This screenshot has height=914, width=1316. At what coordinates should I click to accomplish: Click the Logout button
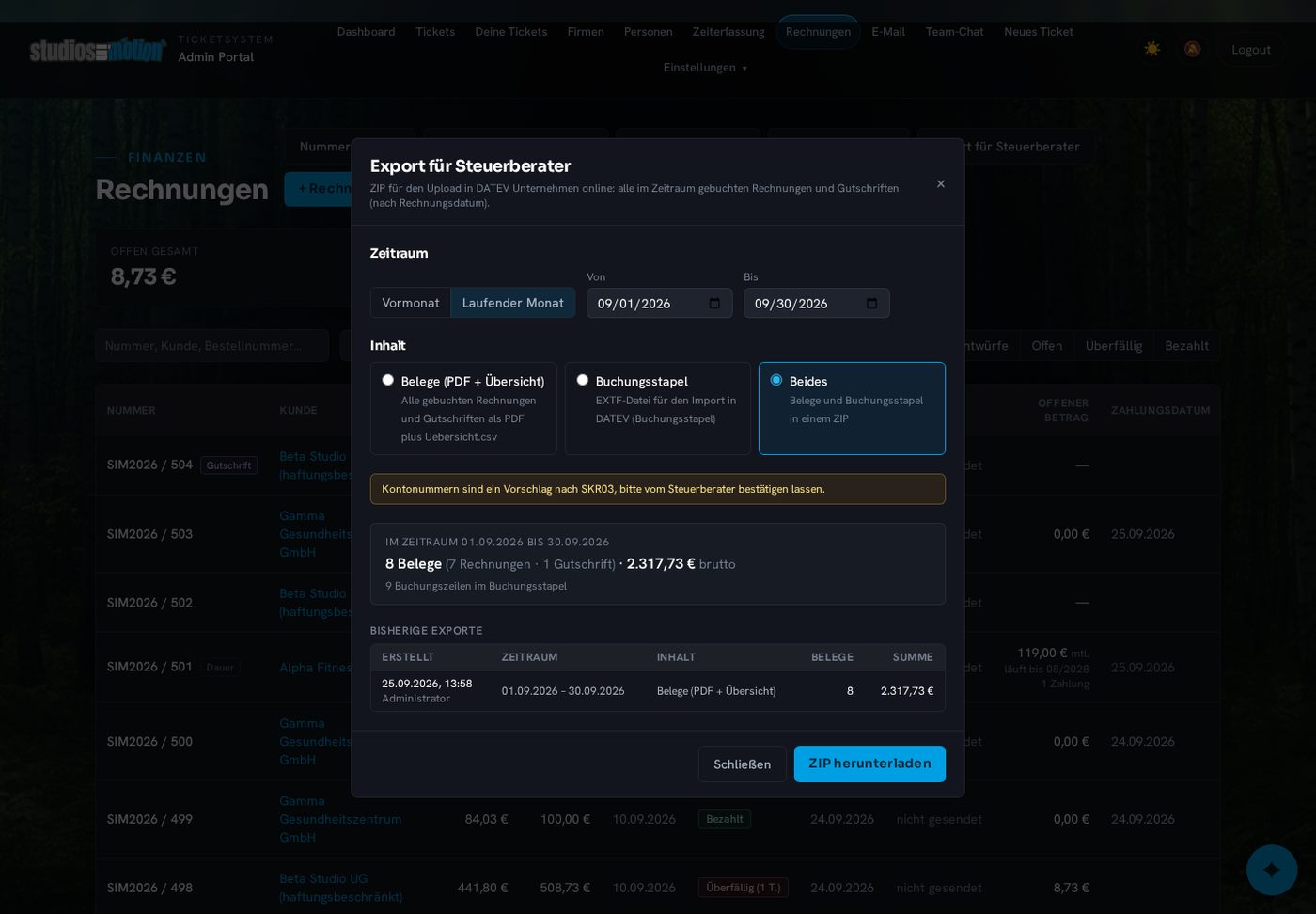(1250, 50)
